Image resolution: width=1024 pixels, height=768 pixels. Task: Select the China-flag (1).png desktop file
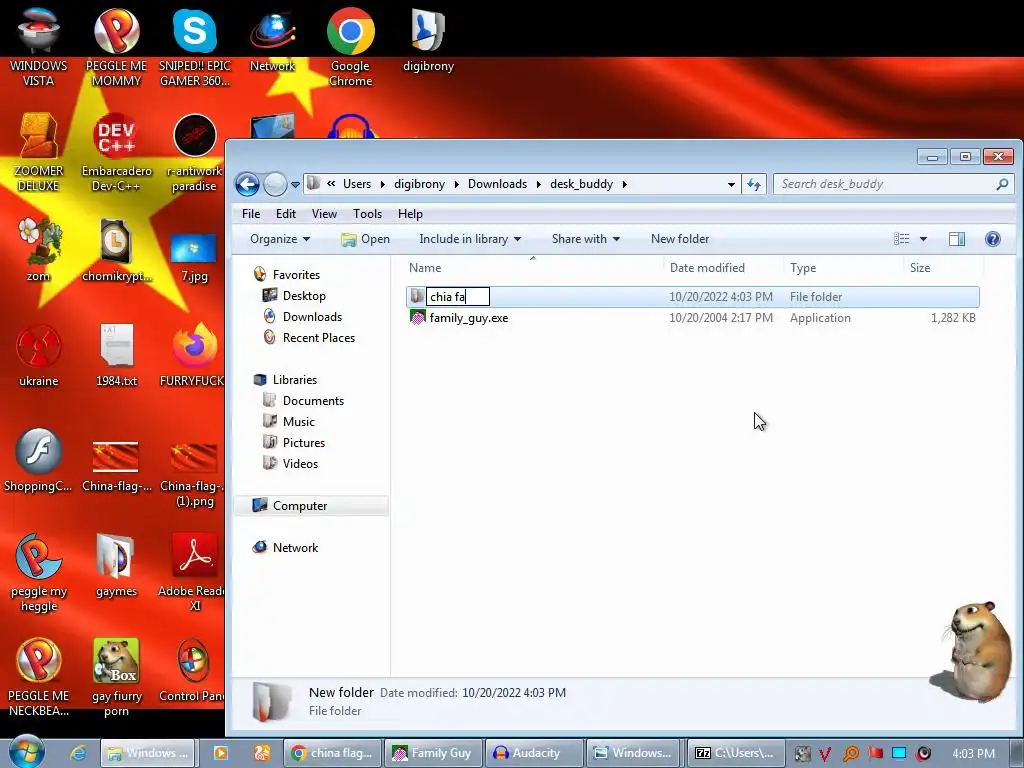click(x=194, y=473)
